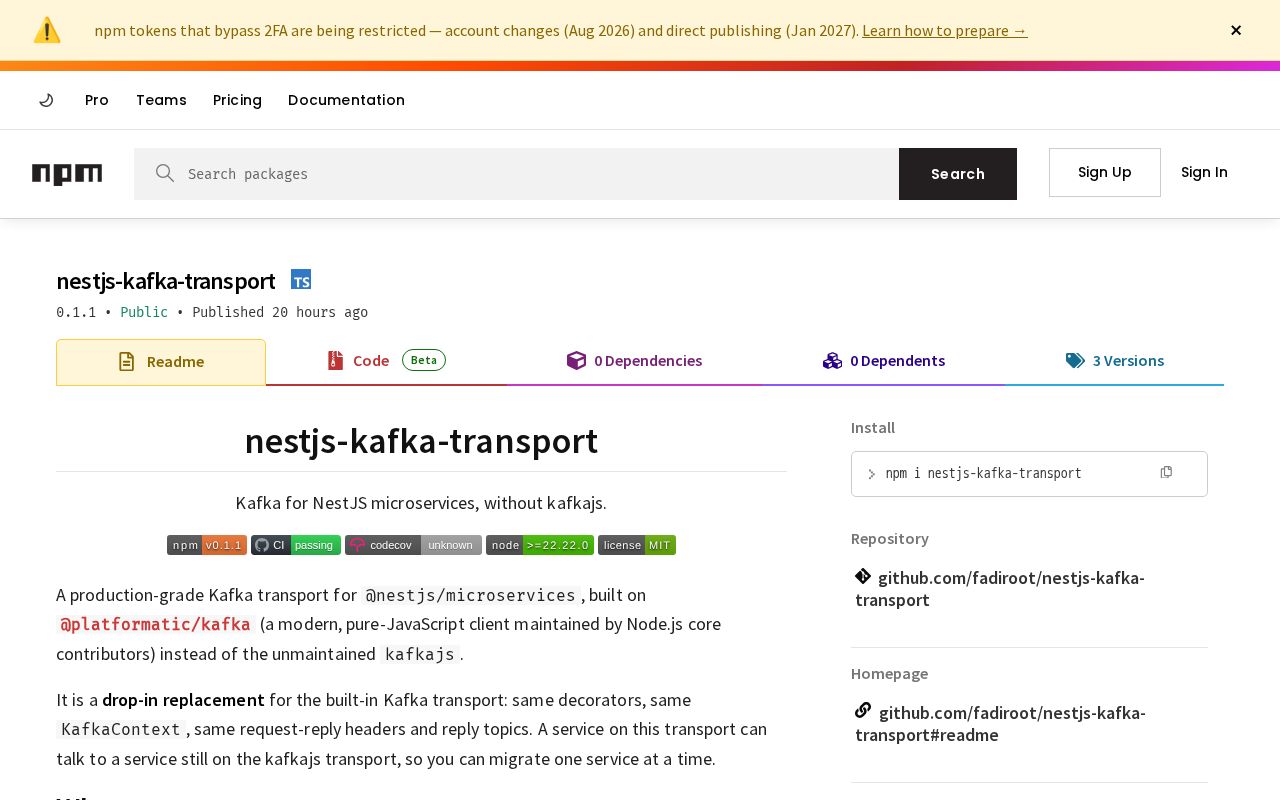The image size is (1280, 800).
Task: Click the nestjs-kafka-transport README heading
Action: tap(421, 441)
